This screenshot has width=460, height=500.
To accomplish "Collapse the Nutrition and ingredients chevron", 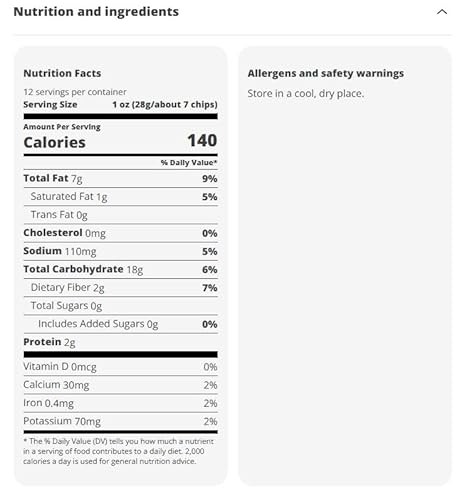I will pos(442,12).
